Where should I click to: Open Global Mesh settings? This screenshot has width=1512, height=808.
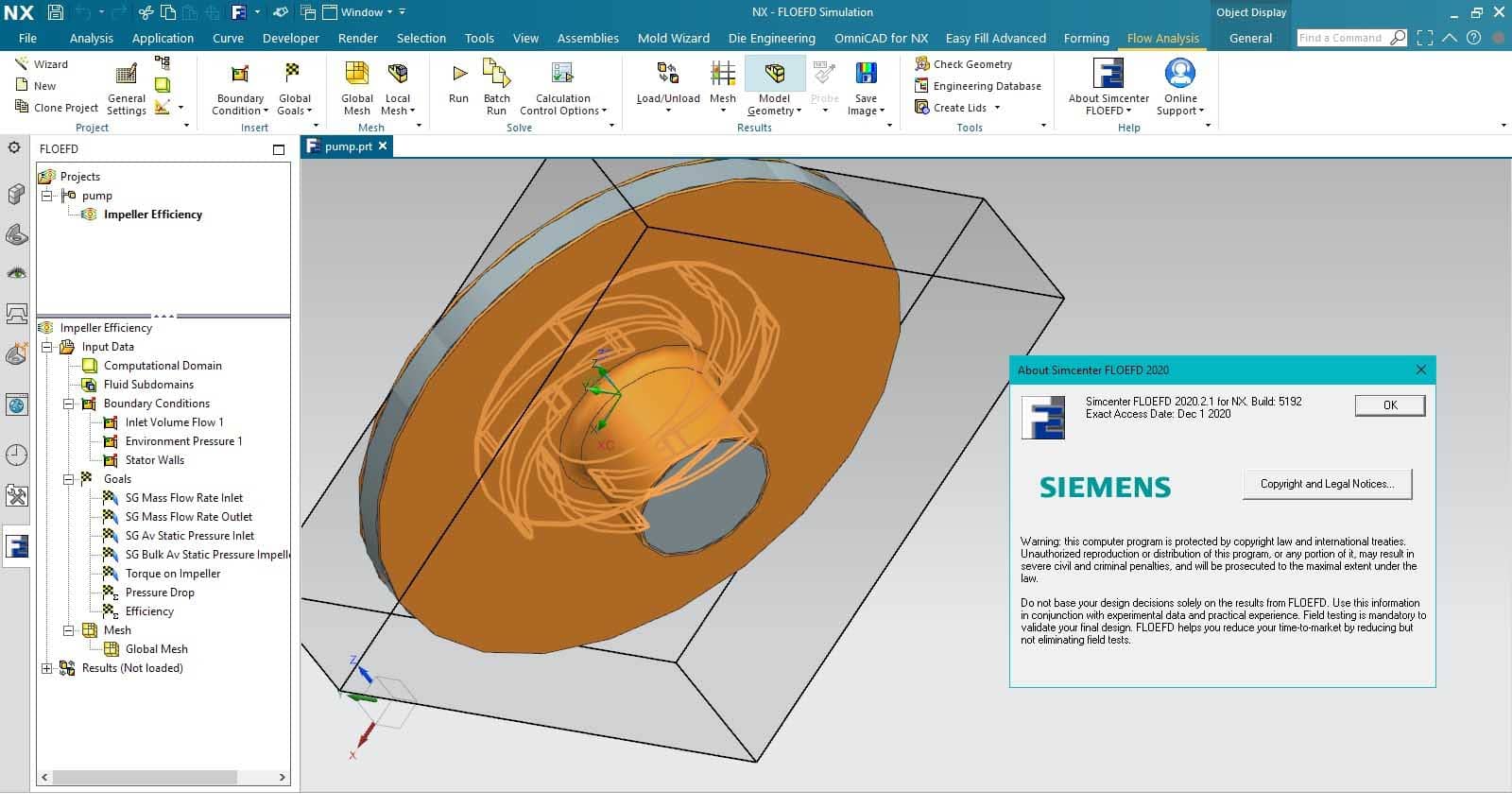click(x=357, y=89)
